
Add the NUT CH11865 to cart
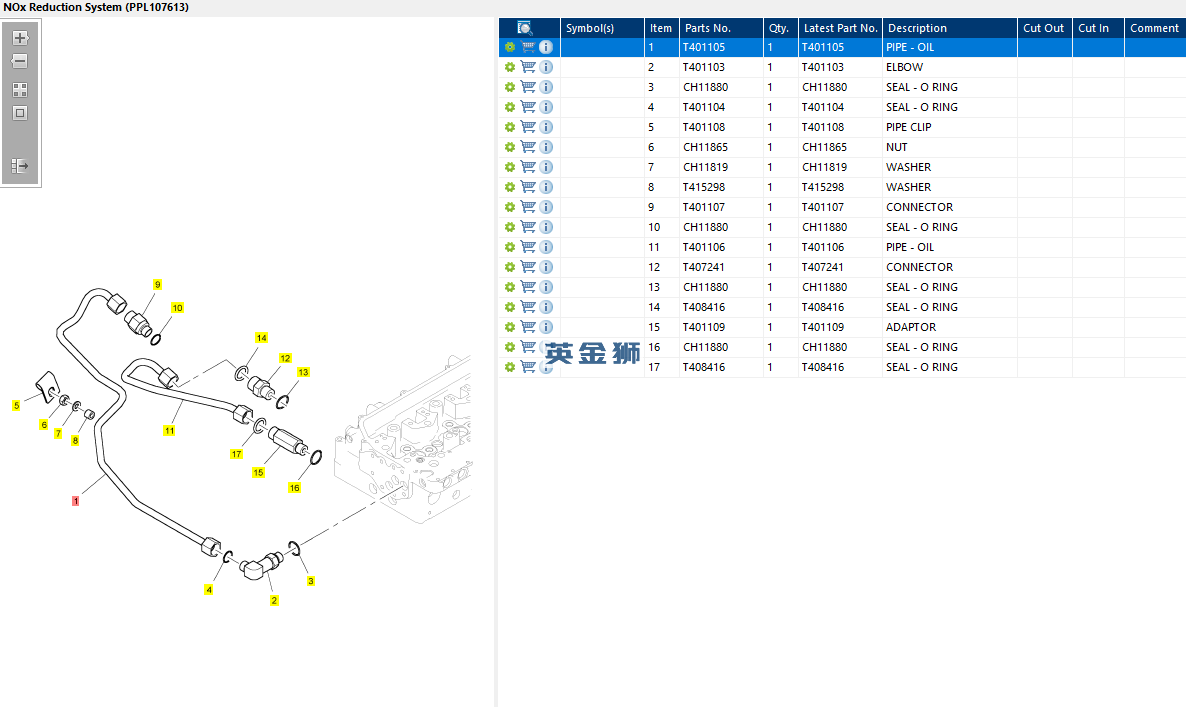tap(528, 147)
